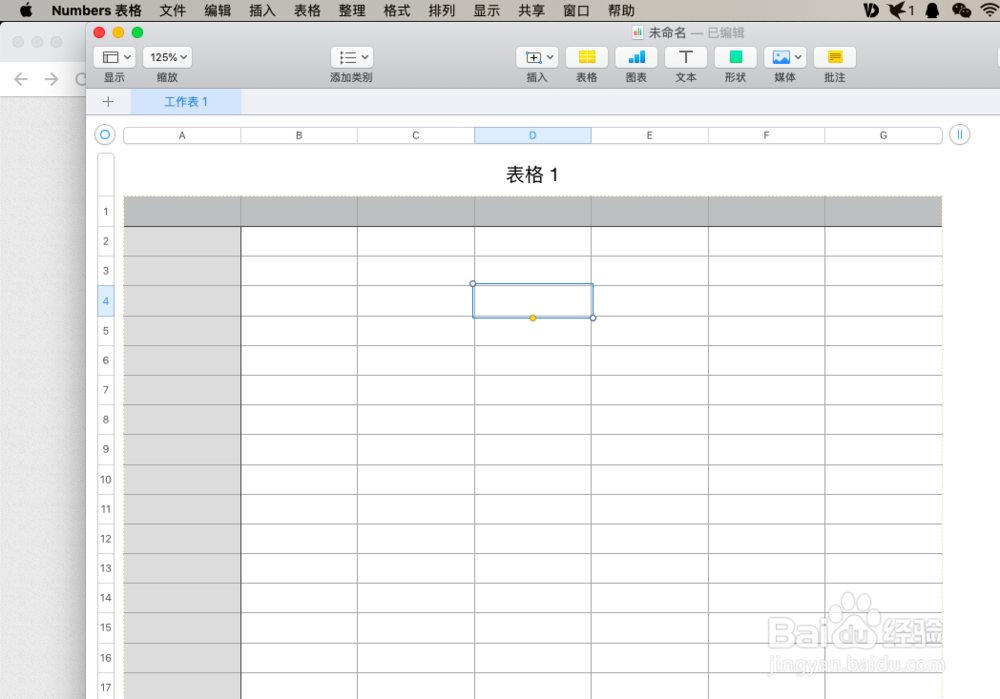Insert a chart using the 图表 icon
The height and width of the screenshot is (699, 1000).
[636, 57]
